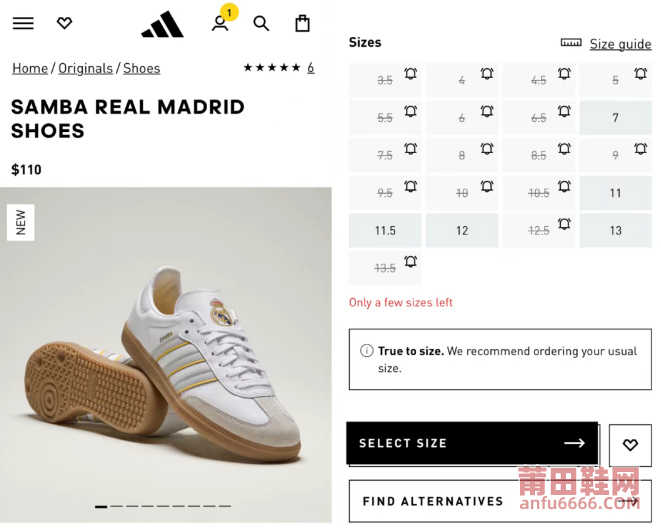Select size 11
This screenshot has width=661, height=528.
click(615, 193)
